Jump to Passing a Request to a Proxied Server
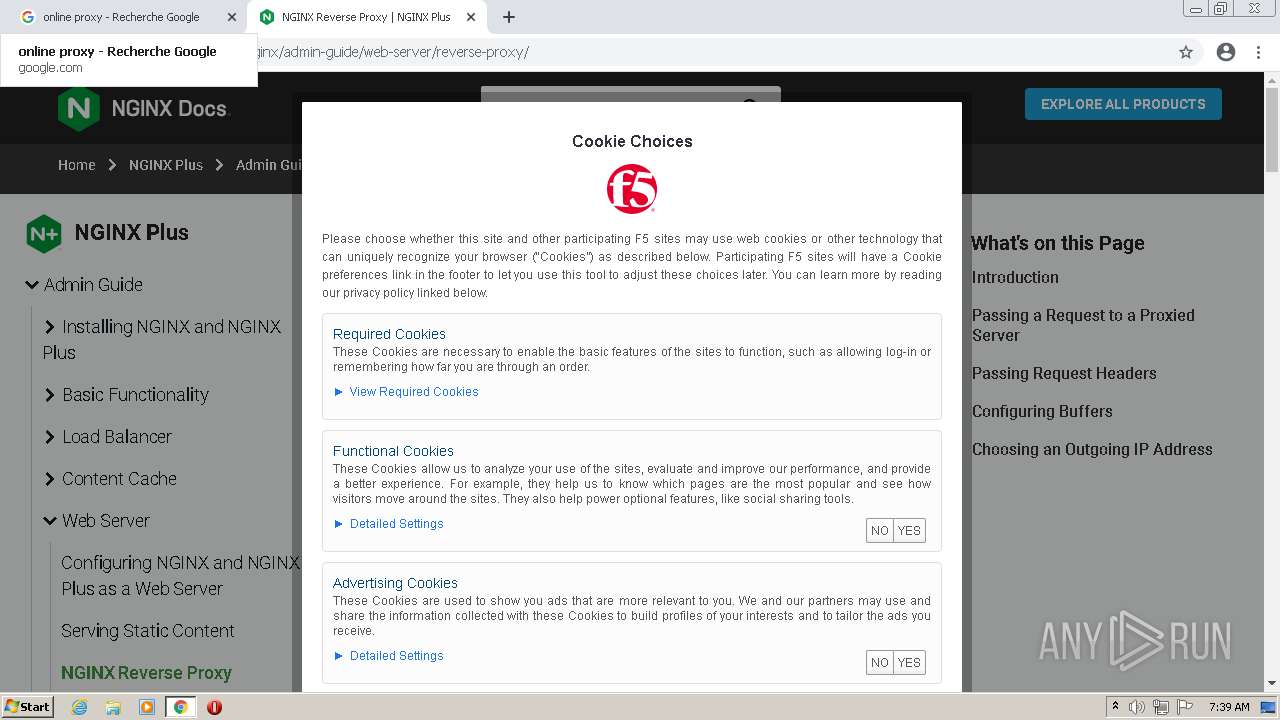 click(x=1083, y=325)
